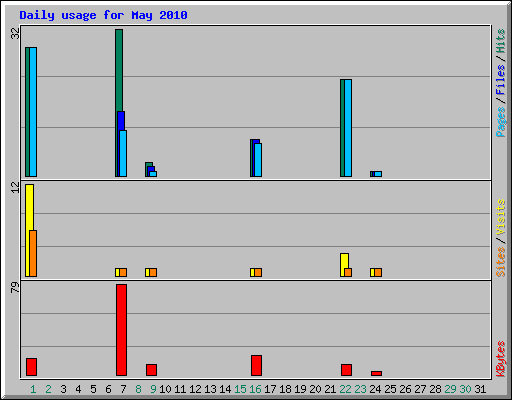Click the day "7" x-axis label

[123, 389]
